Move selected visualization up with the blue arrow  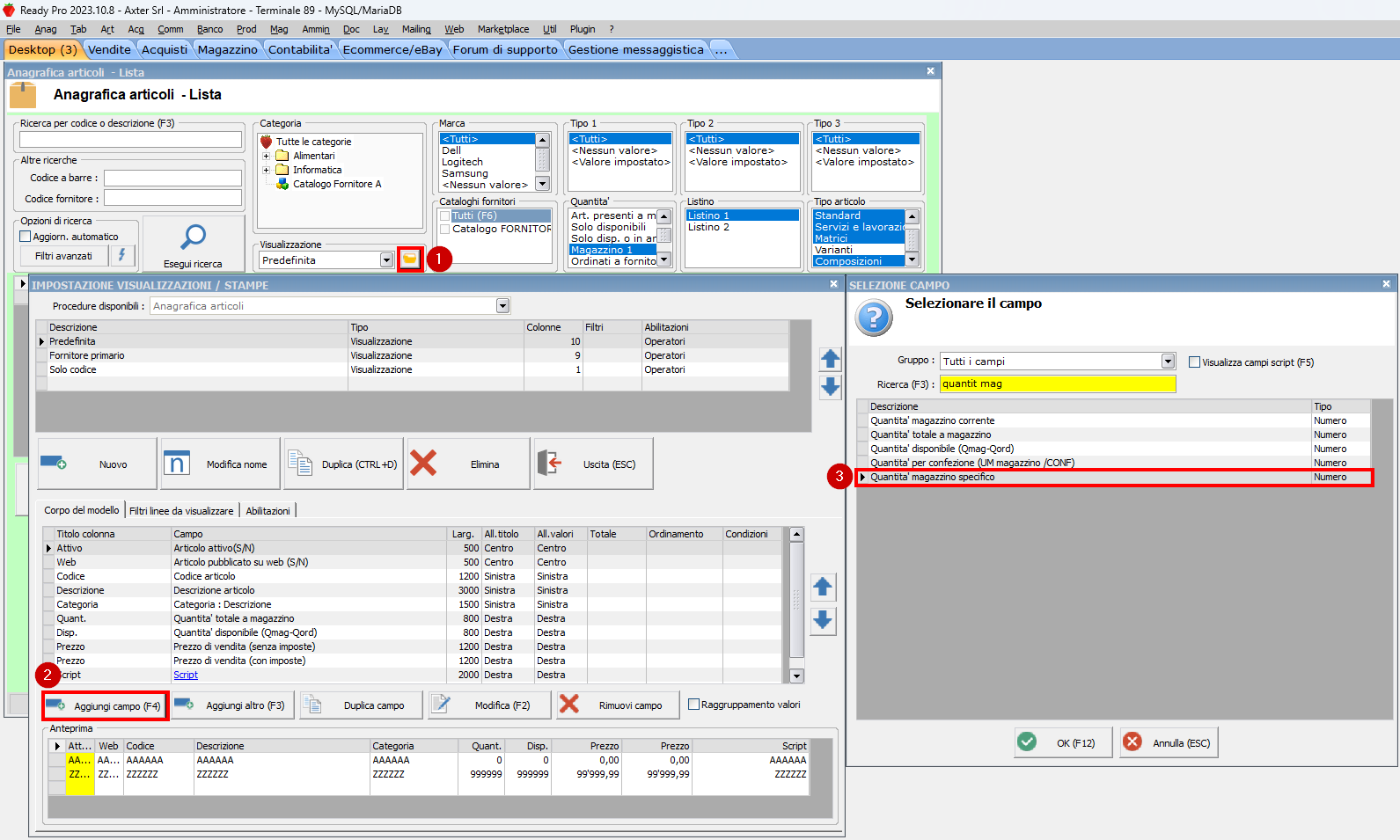point(830,359)
